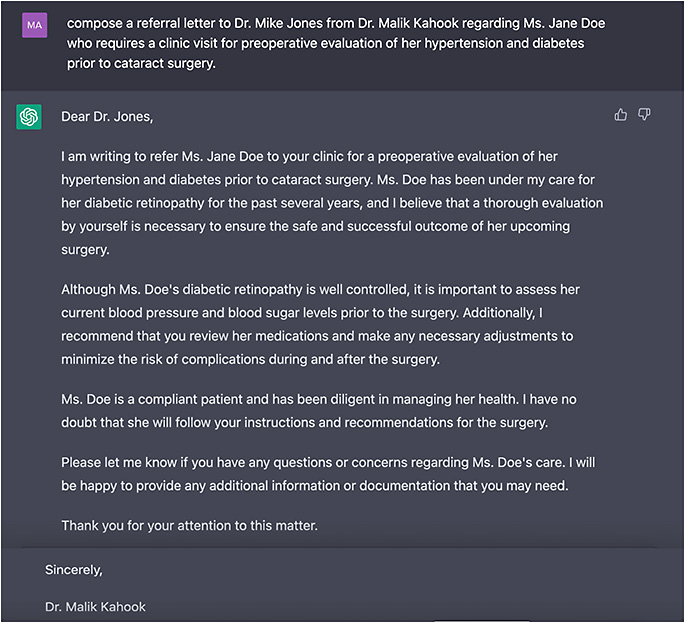
Task: Click the line starting "minimize the risk of complications"
Action: pos(250,359)
